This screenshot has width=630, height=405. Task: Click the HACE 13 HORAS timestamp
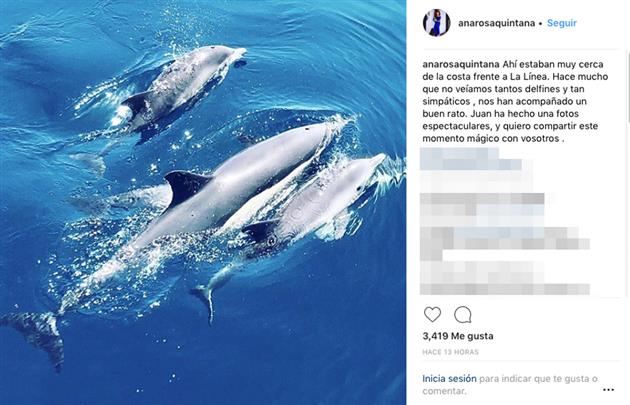point(450,352)
